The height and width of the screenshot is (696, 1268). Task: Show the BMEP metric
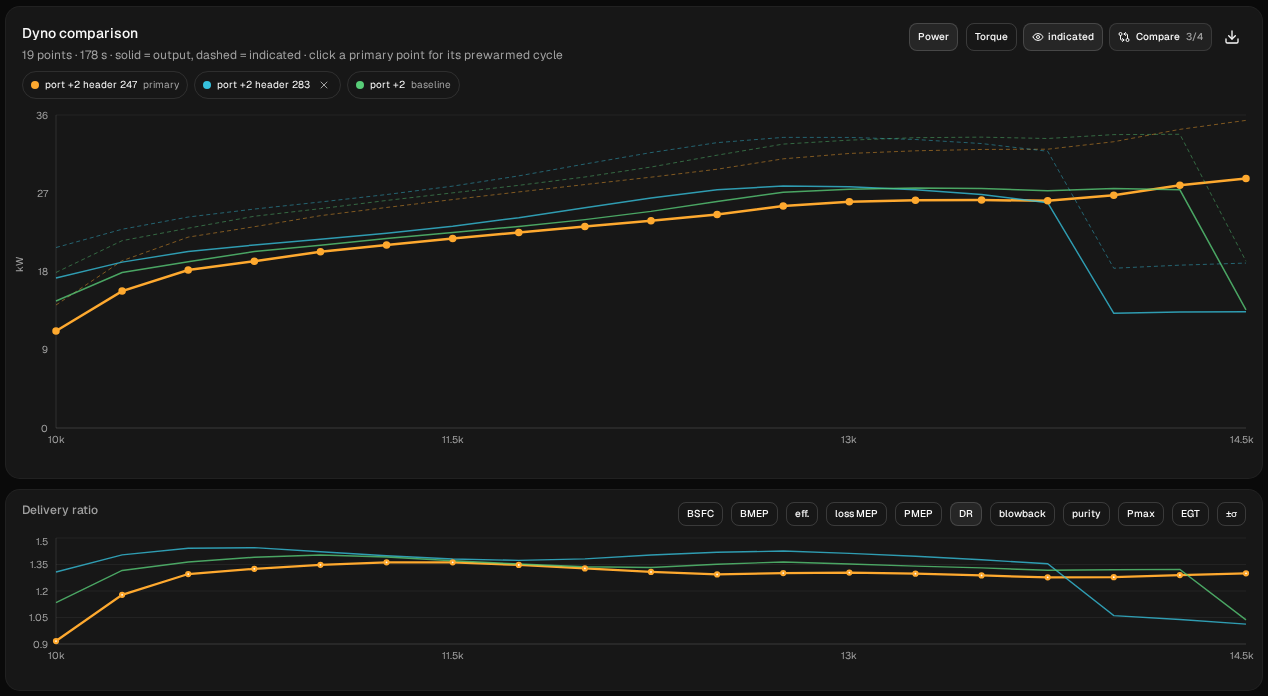754,514
